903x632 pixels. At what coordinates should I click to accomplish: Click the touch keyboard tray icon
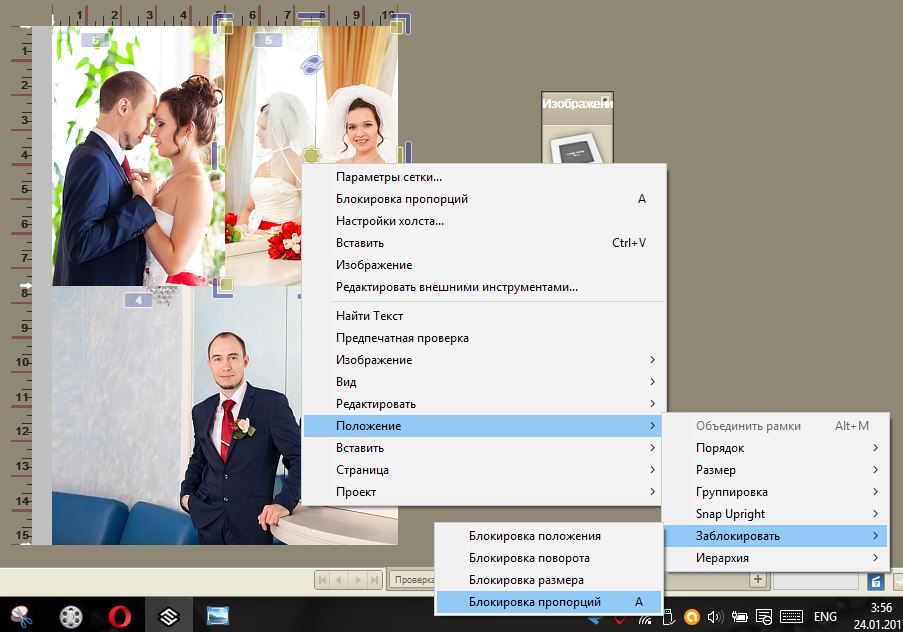pyautogui.click(x=791, y=617)
